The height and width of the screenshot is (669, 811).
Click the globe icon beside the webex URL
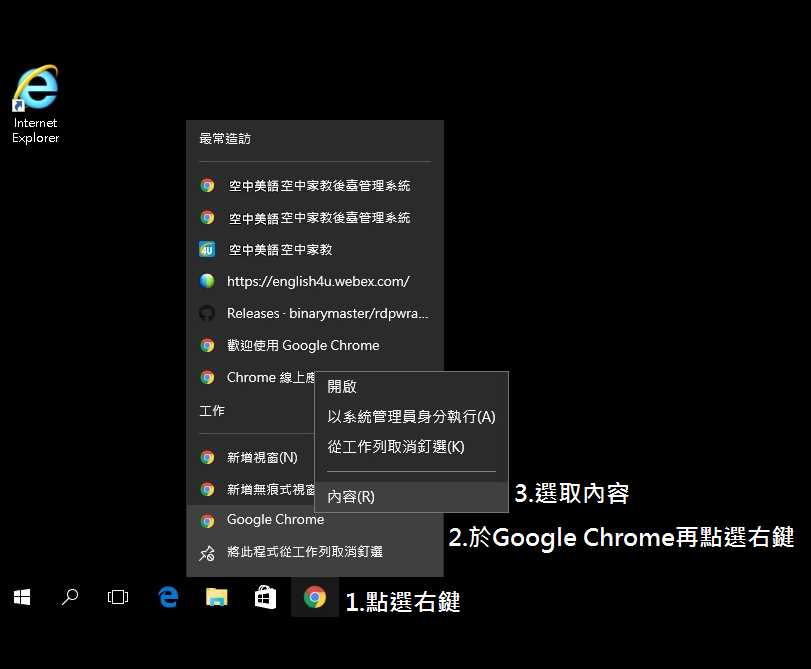tap(207, 281)
